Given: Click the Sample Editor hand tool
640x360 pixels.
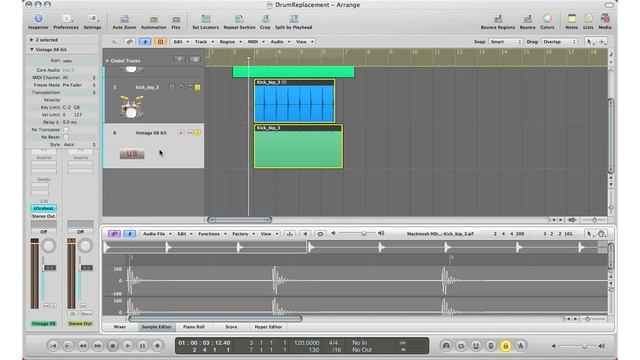Looking at the screenshot, I should (602, 234).
